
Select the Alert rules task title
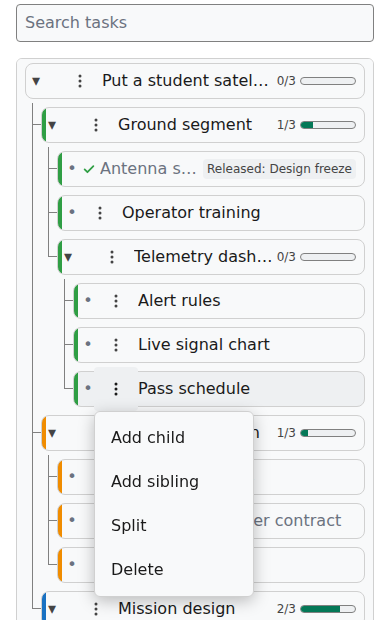[x=179, y=301]
